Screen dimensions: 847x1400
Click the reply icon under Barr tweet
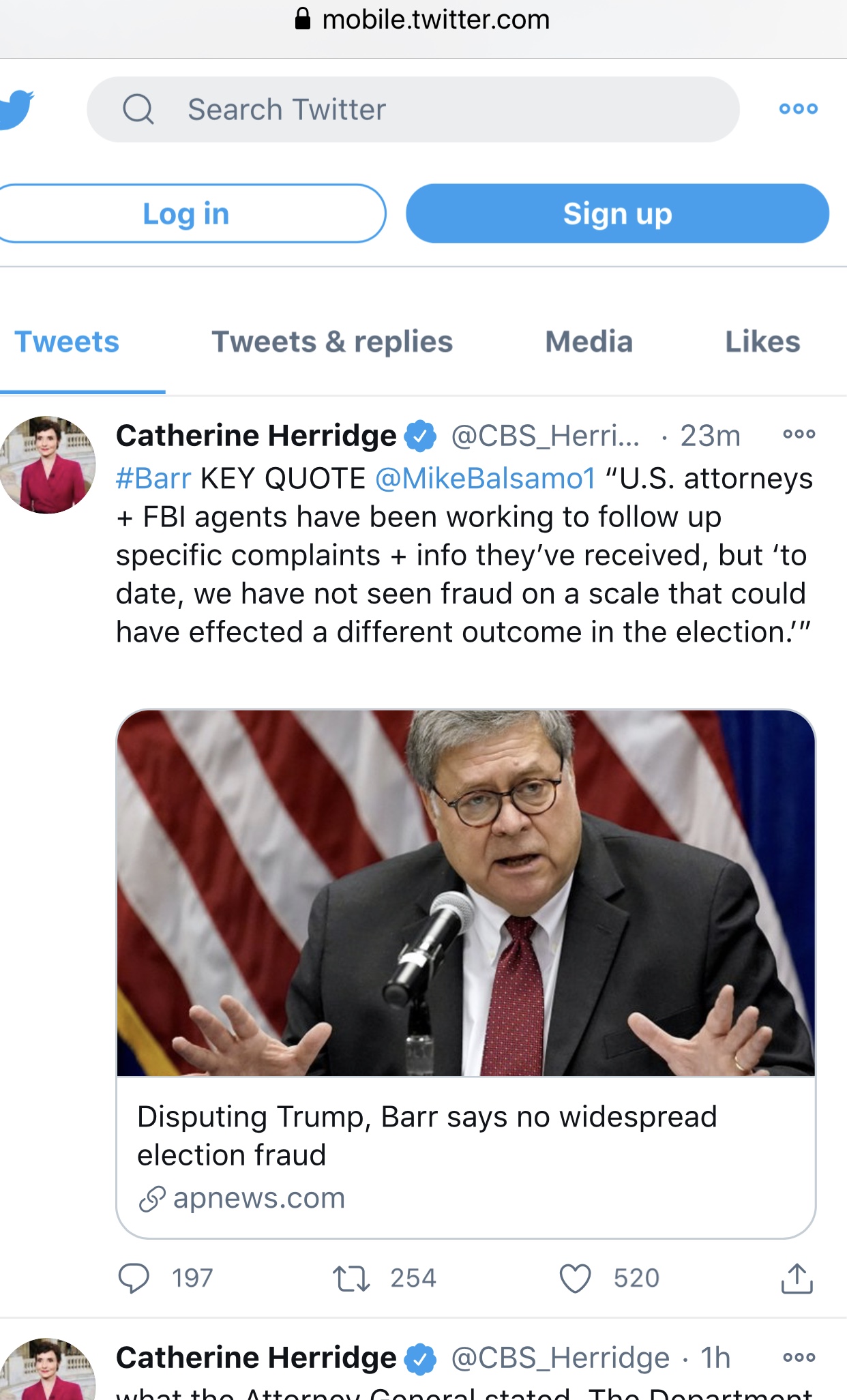[x=134, y=1278]
